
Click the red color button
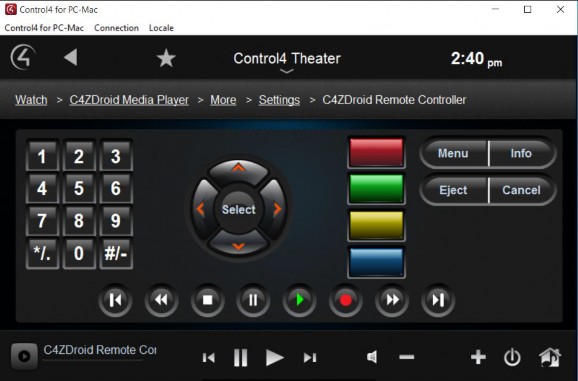point(376,153)
